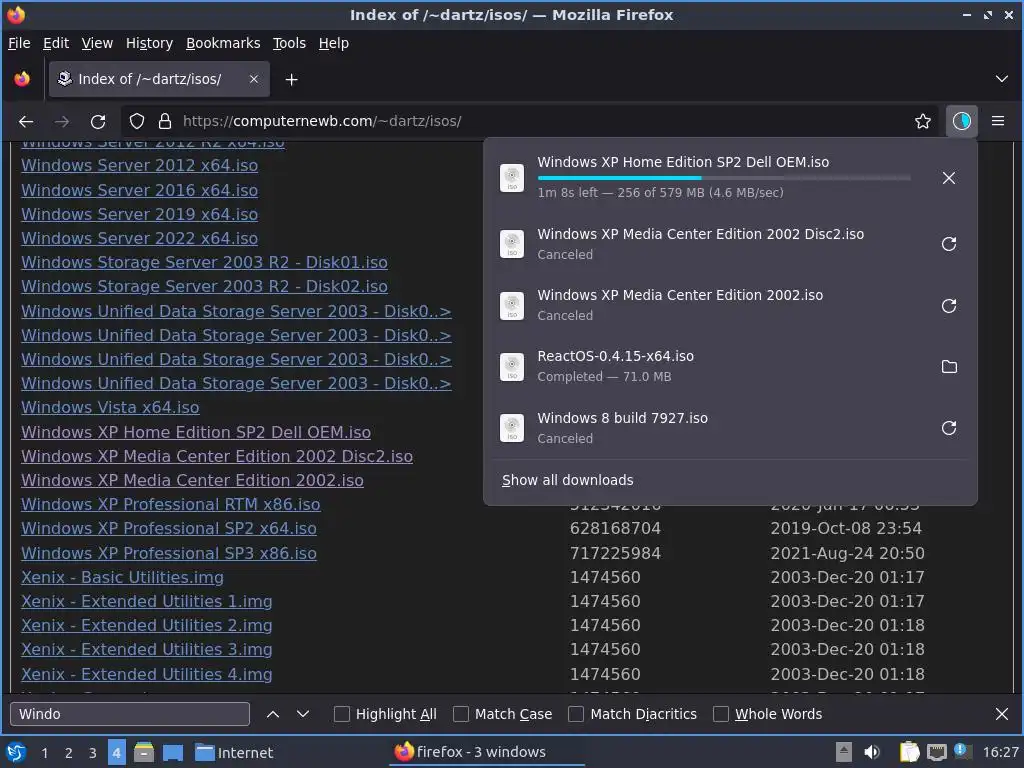1024x768 pixels.
Task: Click the Internet folder taskbar item
Action: click(234, 752)
